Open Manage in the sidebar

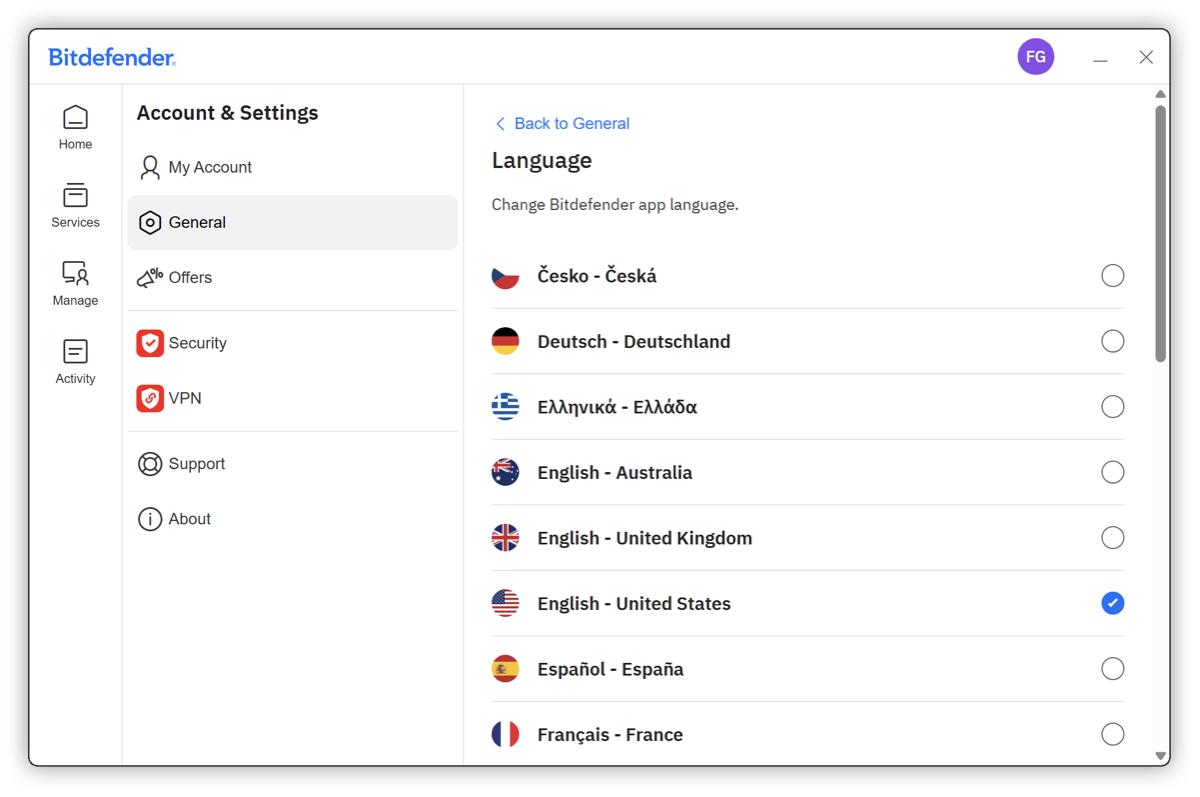click(75, 284)
